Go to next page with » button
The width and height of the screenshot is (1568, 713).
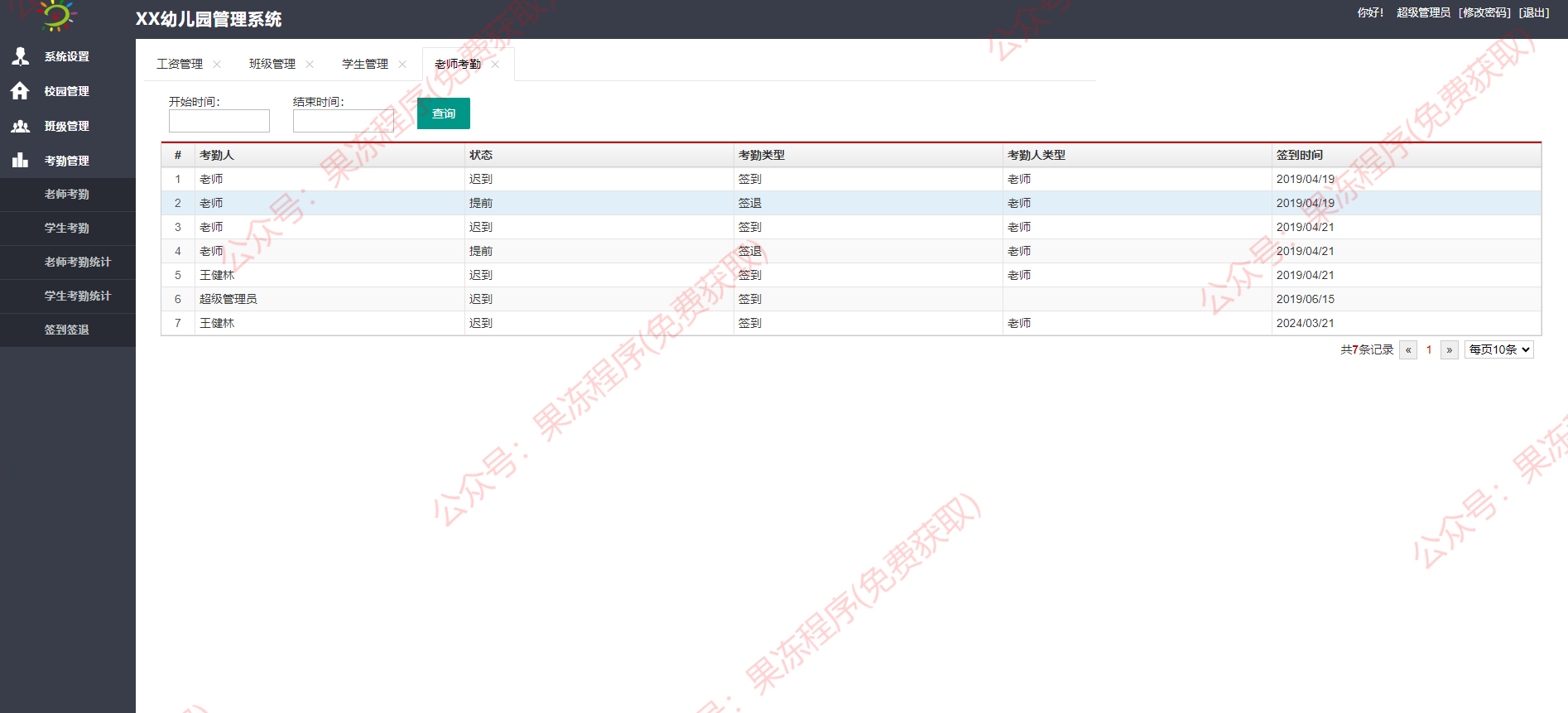point(1450,350)
